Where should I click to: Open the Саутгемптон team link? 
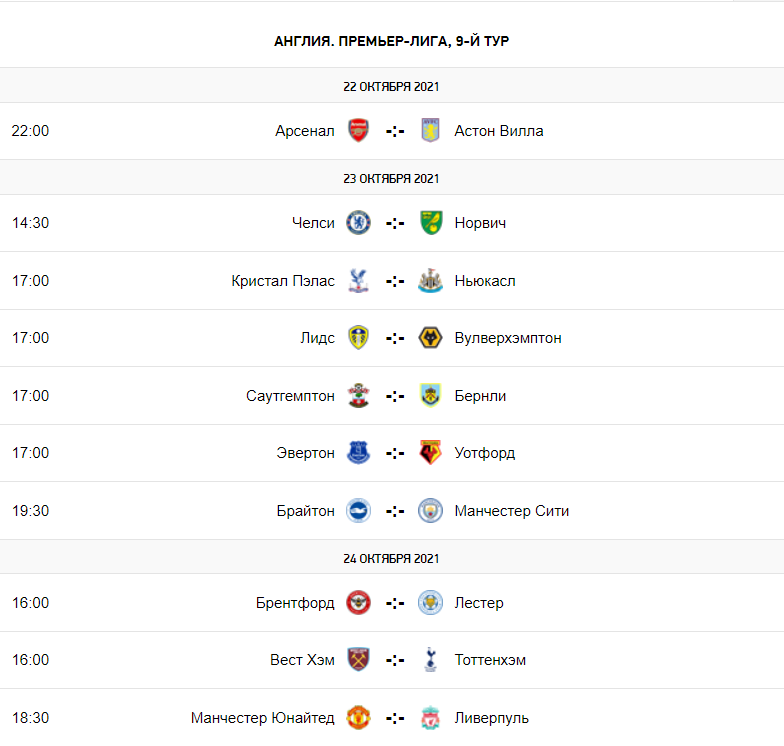click(x=290, y=396)
